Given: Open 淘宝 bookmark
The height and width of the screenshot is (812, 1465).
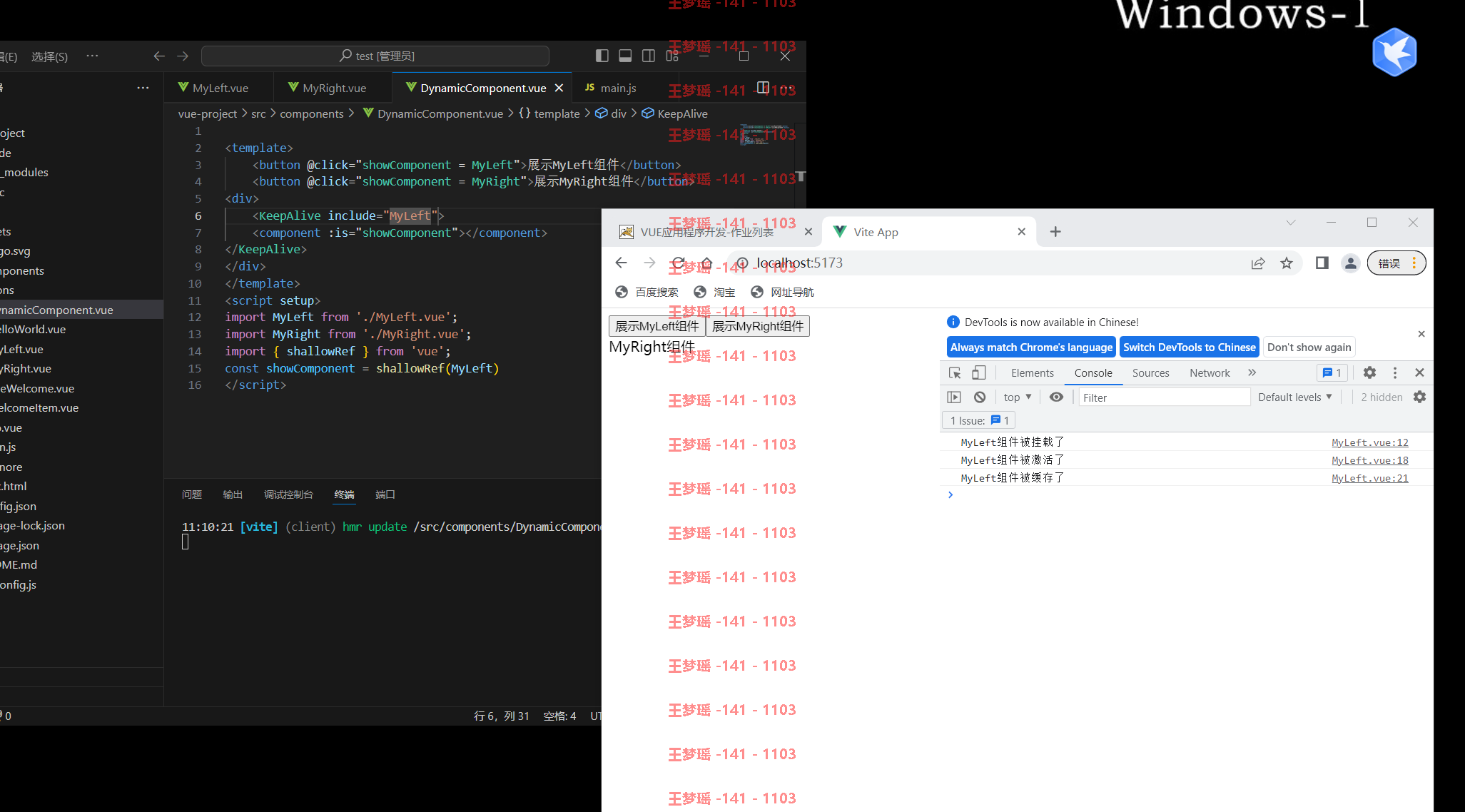Looking at the screenshot, I should click(714, 292).
